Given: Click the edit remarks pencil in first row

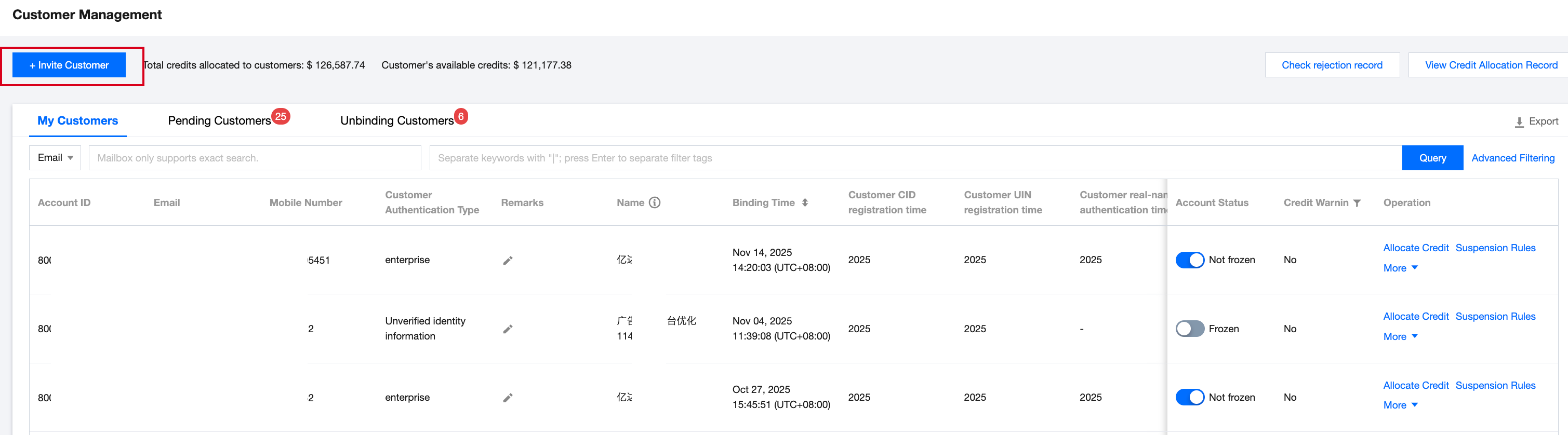Looking at the screenshot, I should (508, 261).
